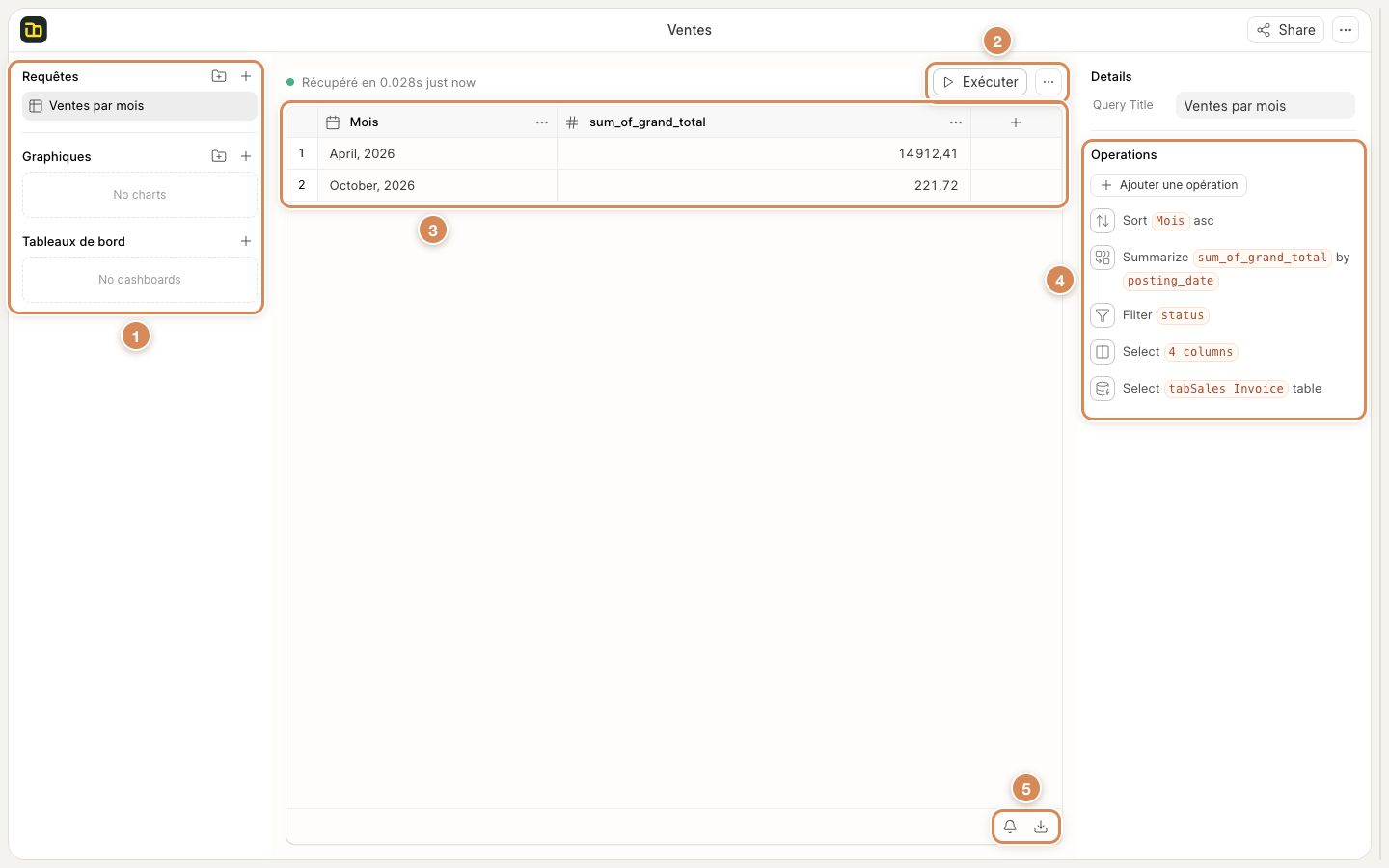
Task: Open the Mois column options menu
Action: coord(542,122)
